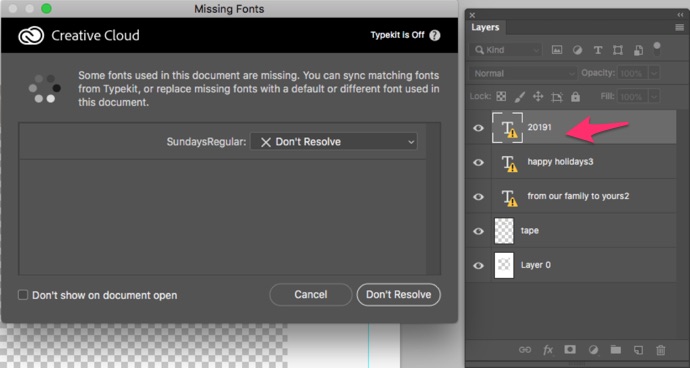Lock transparent pixels icon
Viewport: 690px width, 368px height.
(501, 96)
